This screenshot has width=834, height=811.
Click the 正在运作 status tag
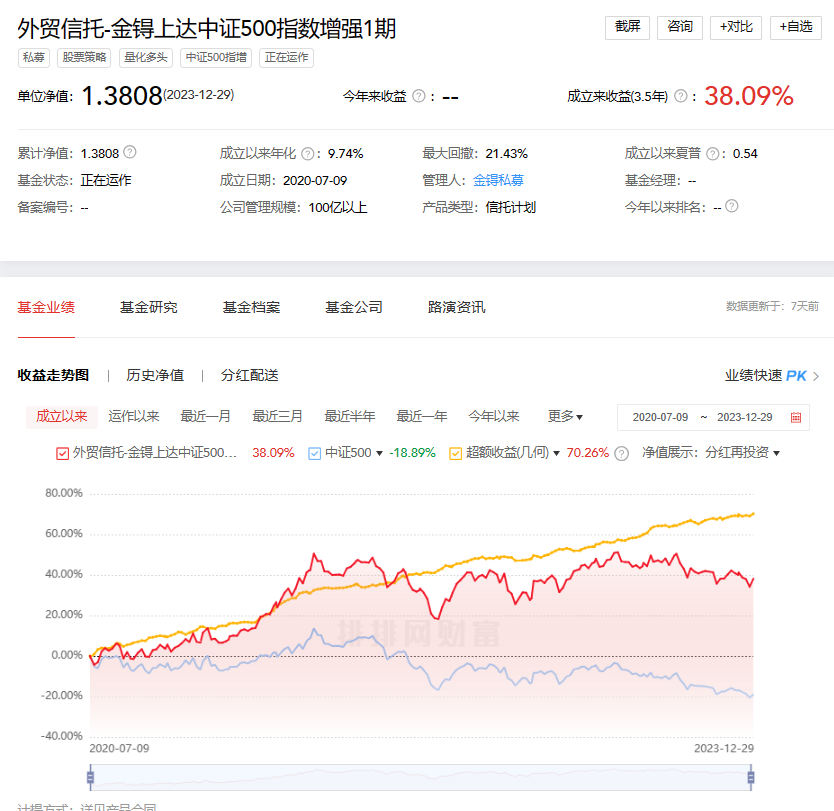coord(286,57)
